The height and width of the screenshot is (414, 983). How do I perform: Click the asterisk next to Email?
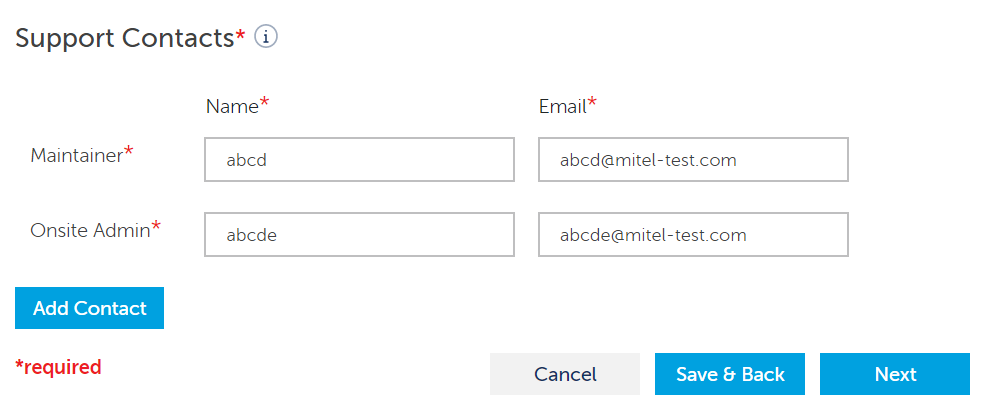(592, 102)
